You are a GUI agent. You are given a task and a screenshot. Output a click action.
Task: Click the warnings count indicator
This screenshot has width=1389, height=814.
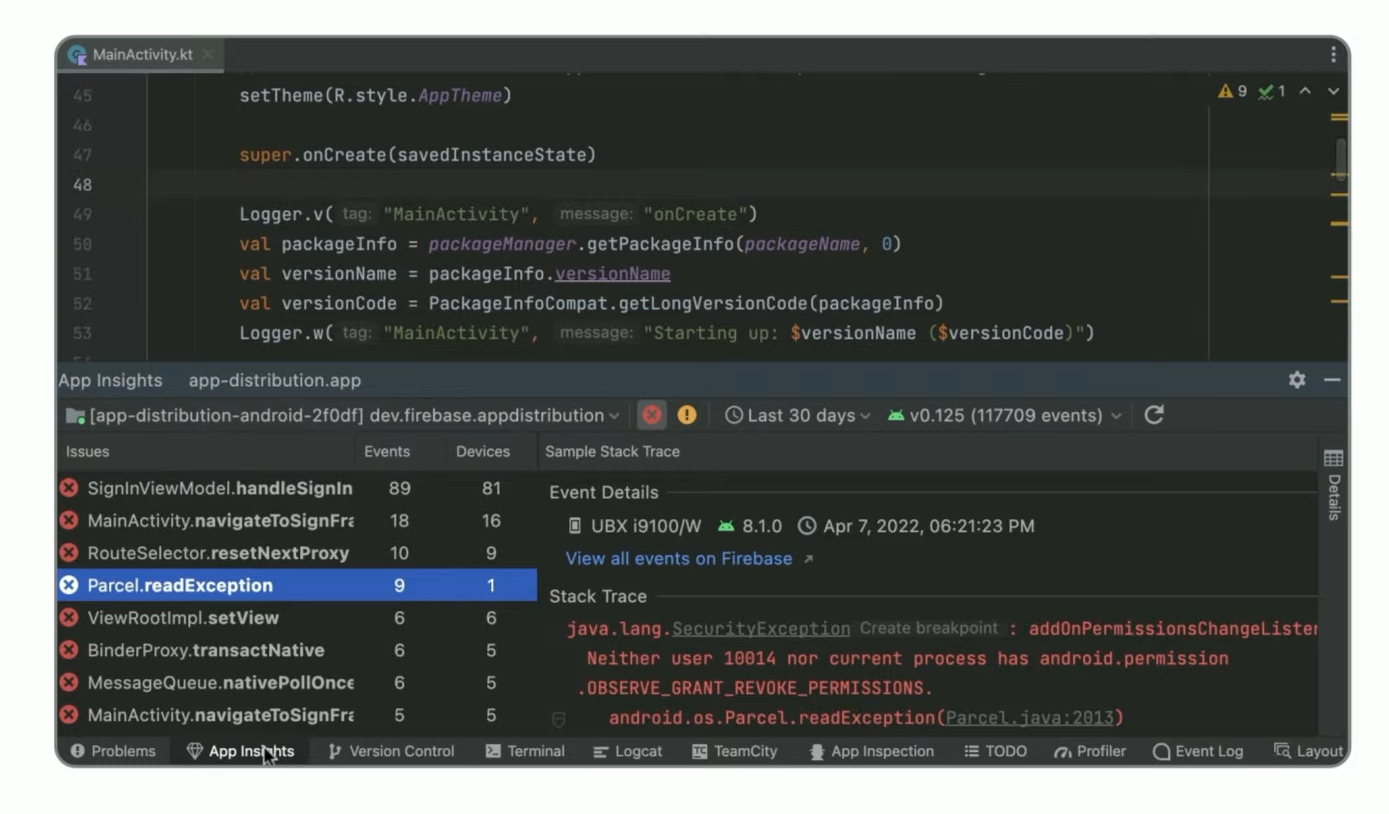tap(1232, 91)
